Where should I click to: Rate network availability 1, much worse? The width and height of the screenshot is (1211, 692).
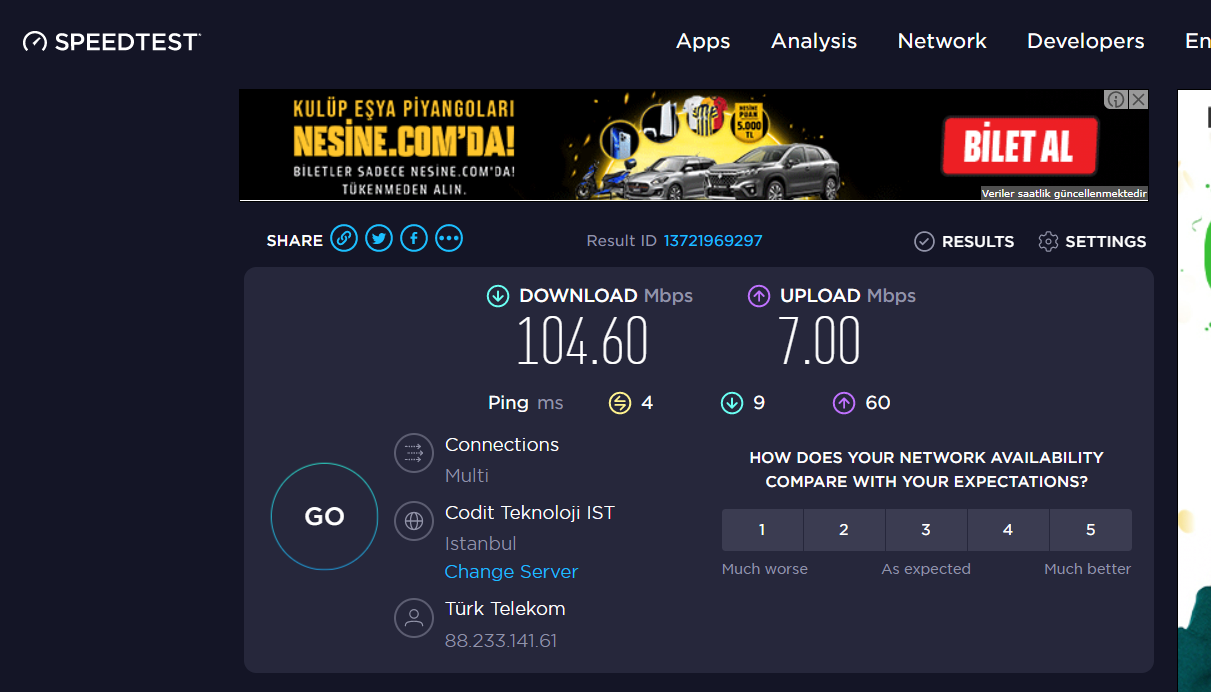(762, 530)
